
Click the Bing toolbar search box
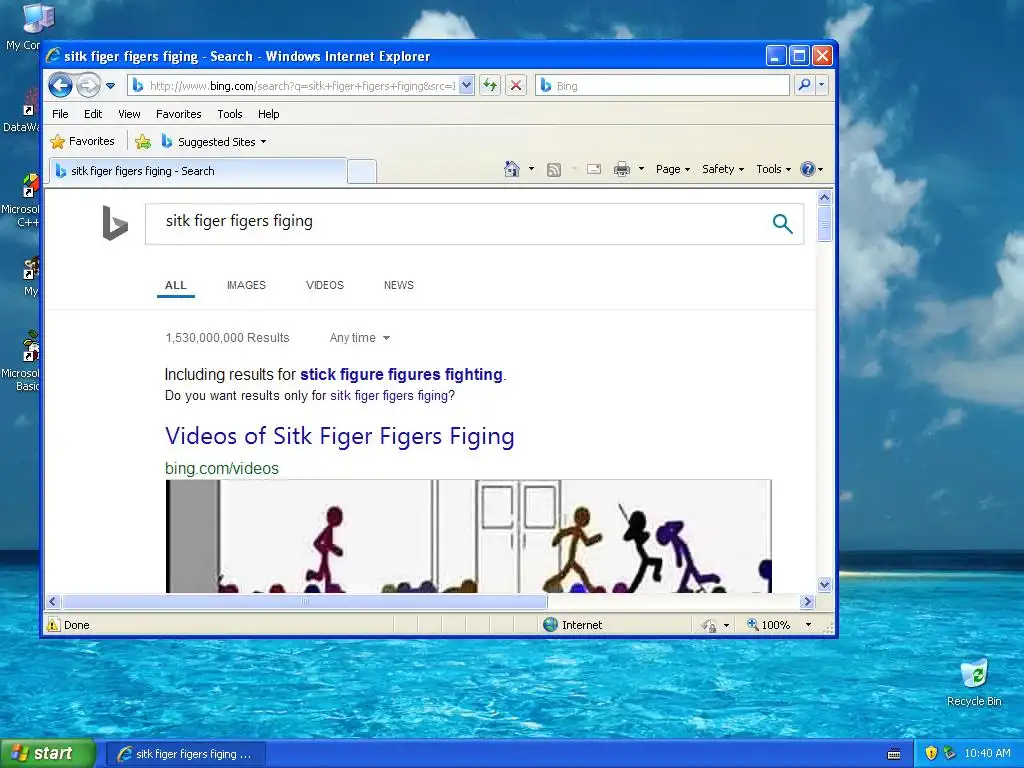pyautogui.click(x=663, y=86)
